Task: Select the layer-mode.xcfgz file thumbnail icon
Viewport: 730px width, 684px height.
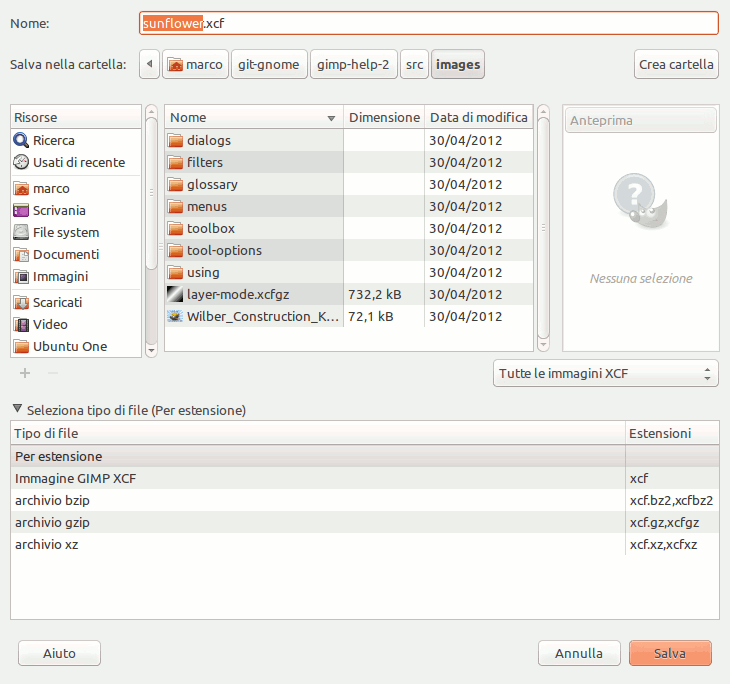Action: (x=175, y=295)
